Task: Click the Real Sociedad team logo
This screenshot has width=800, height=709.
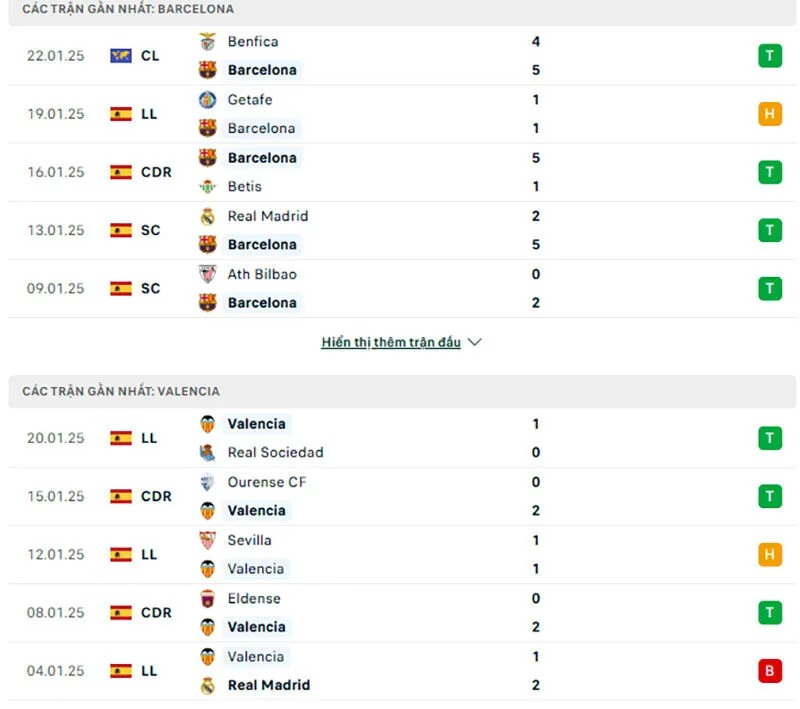Action: point(208,452)
